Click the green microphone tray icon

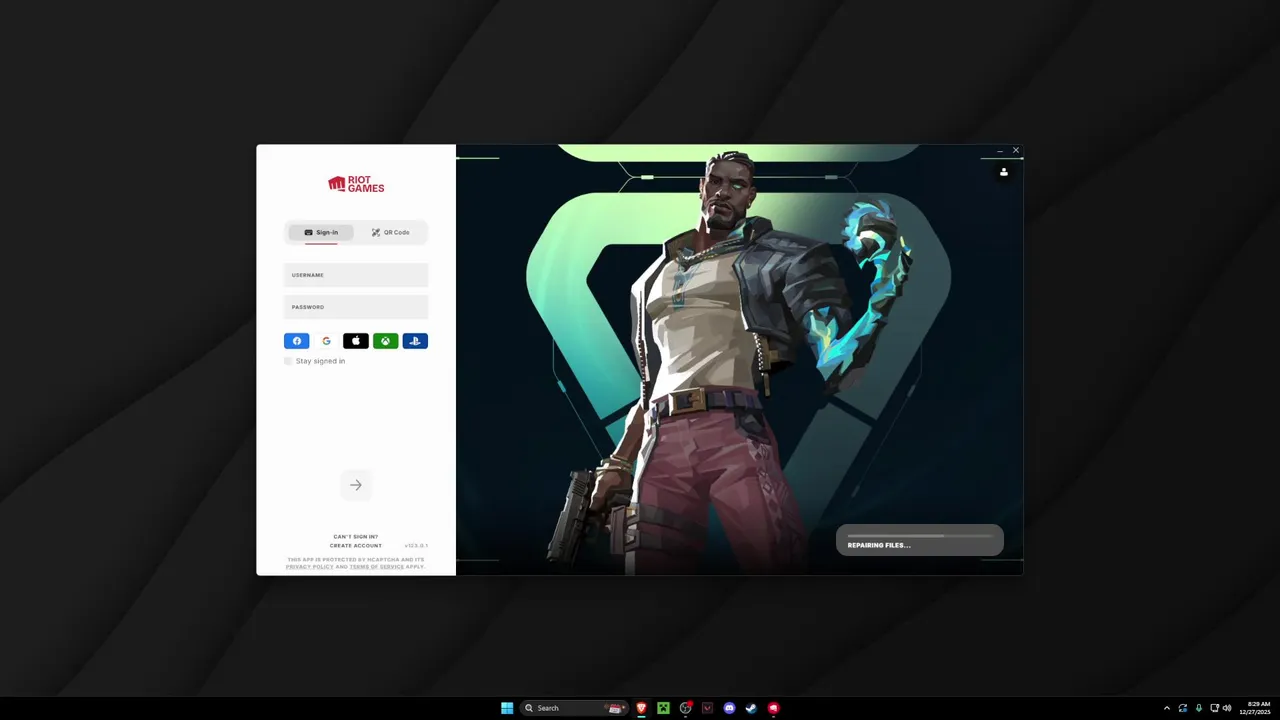click(1199, 708)
